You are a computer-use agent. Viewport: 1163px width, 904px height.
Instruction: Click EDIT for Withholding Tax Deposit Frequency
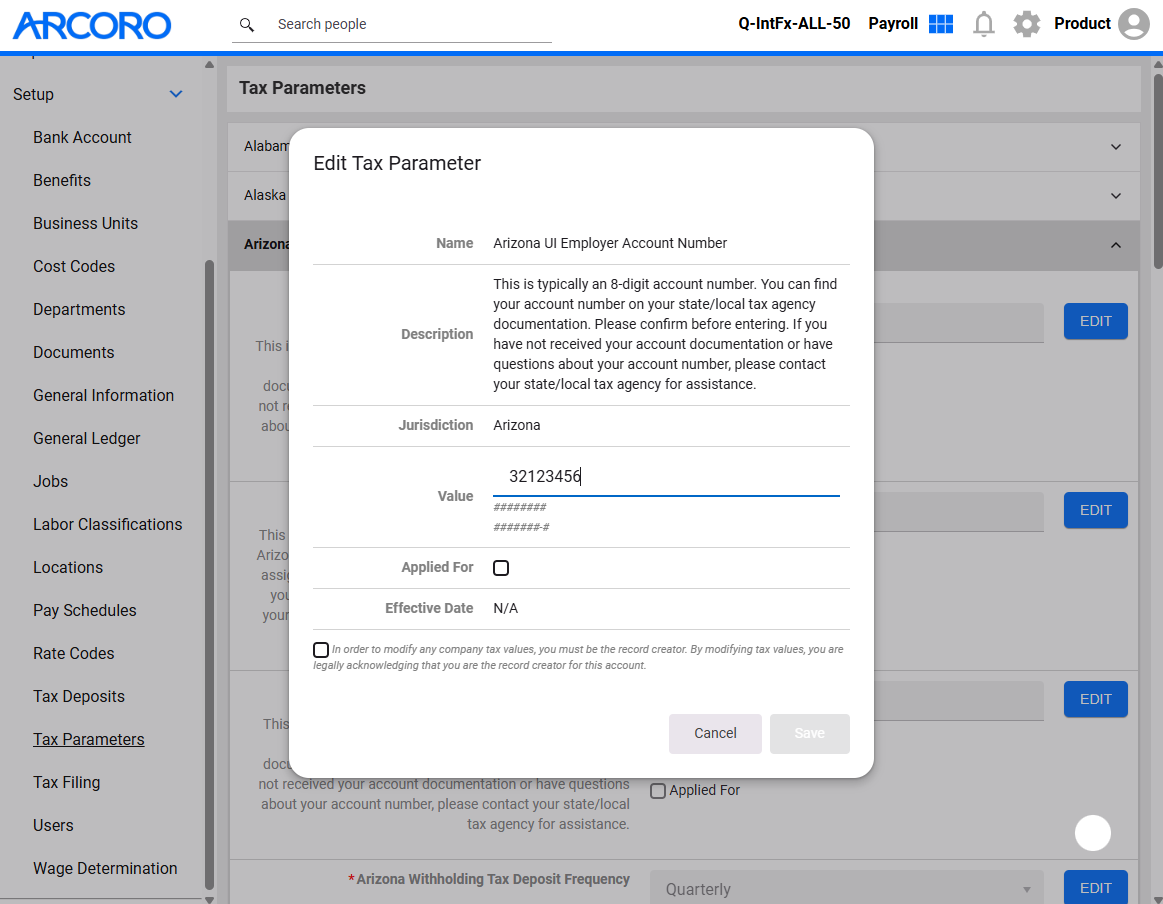tap(1096, 888)
